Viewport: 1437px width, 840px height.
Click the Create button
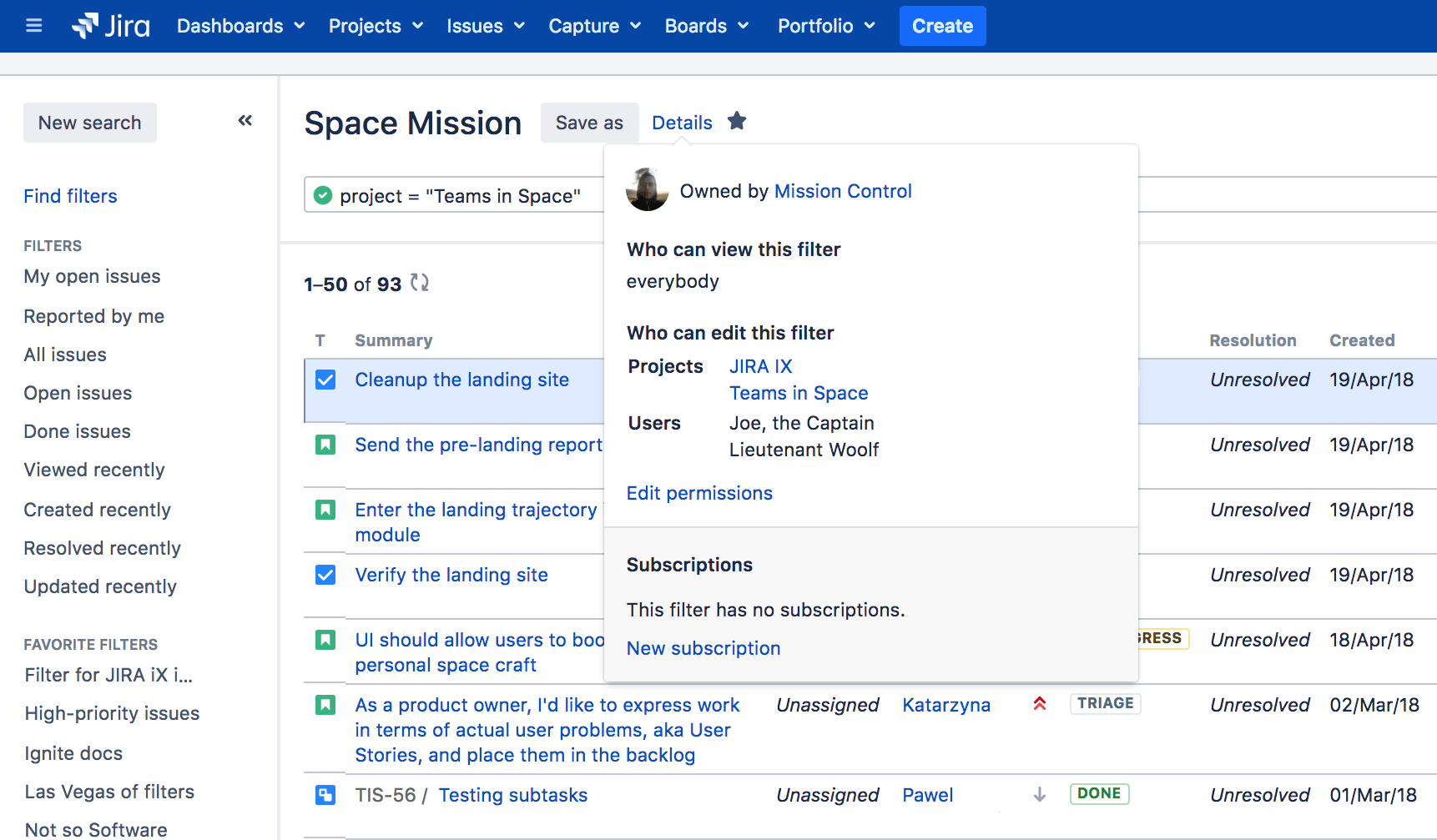[942, 25]
